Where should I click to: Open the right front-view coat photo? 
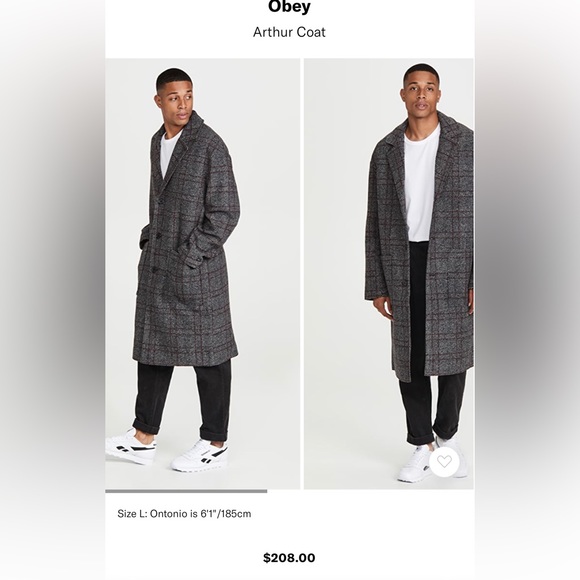point(389,274)
